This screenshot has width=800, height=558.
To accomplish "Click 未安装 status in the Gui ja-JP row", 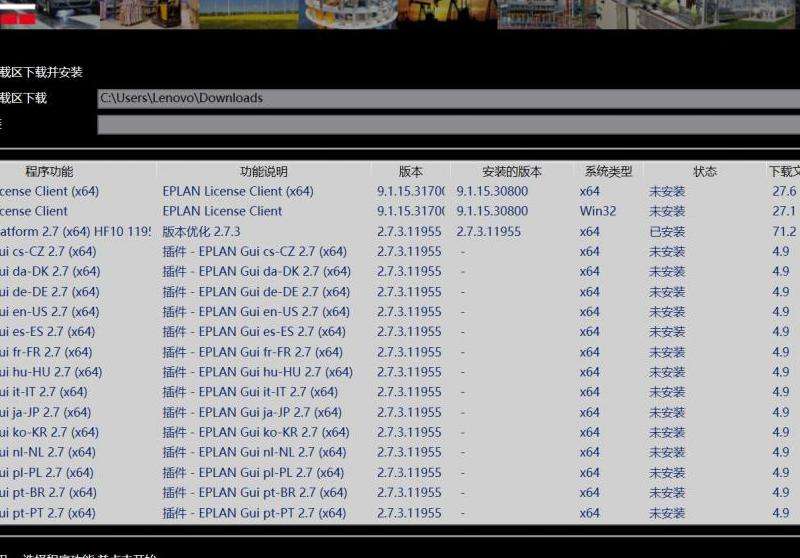I will (x=667, y=412).
